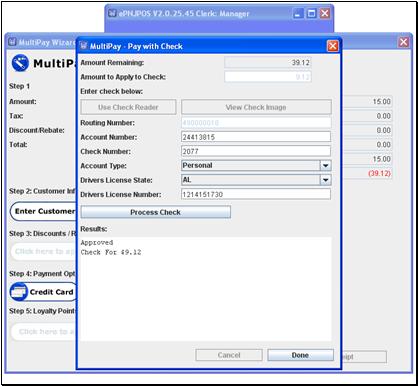Image resolution: width=418 pixels, height=386 pixels.
Task: Click the 'Amount:' label in wizard
Action: point(23,102)
